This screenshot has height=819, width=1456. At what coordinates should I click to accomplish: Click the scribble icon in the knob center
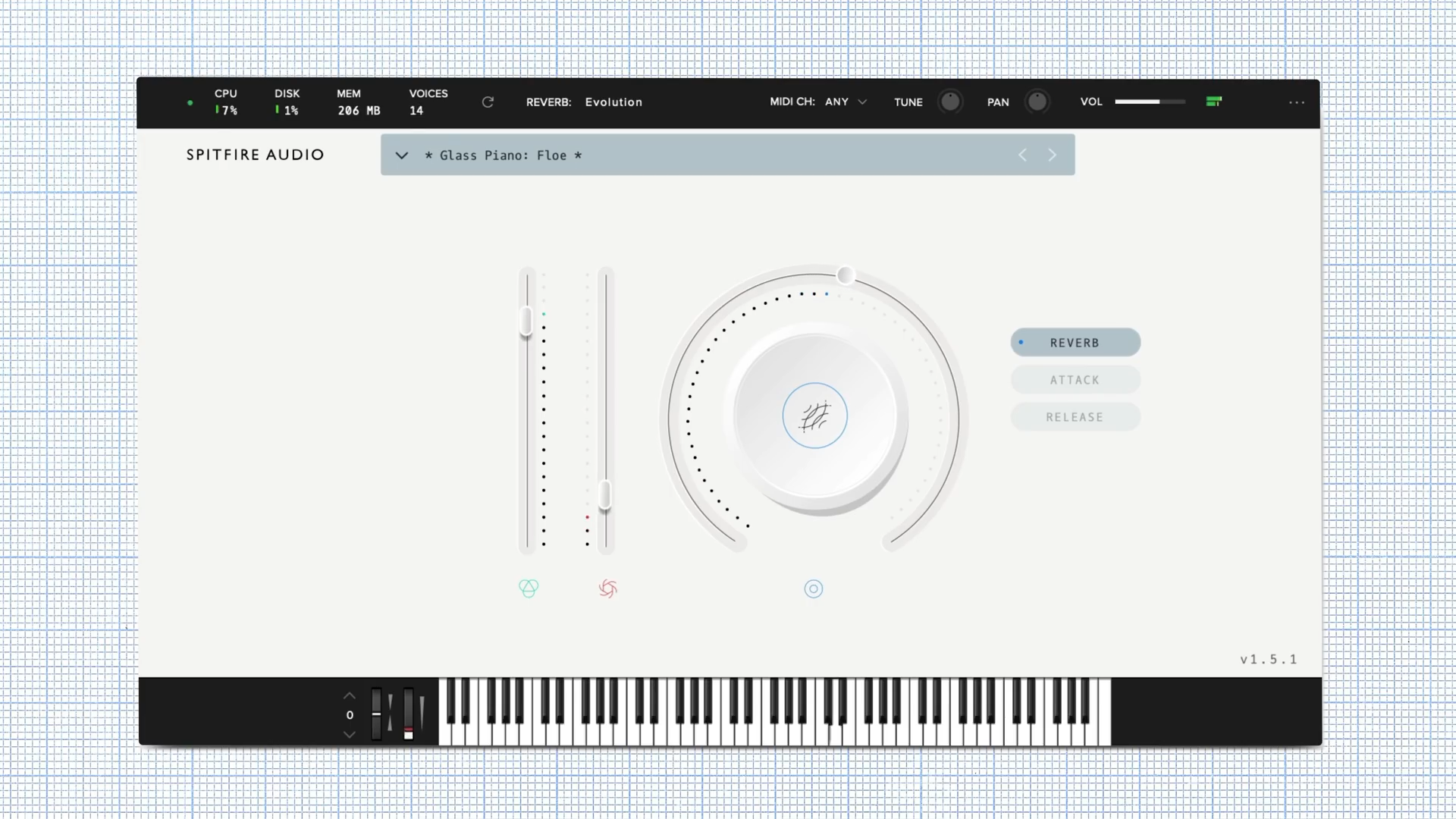pyautogui.click(x=815, y=416)
